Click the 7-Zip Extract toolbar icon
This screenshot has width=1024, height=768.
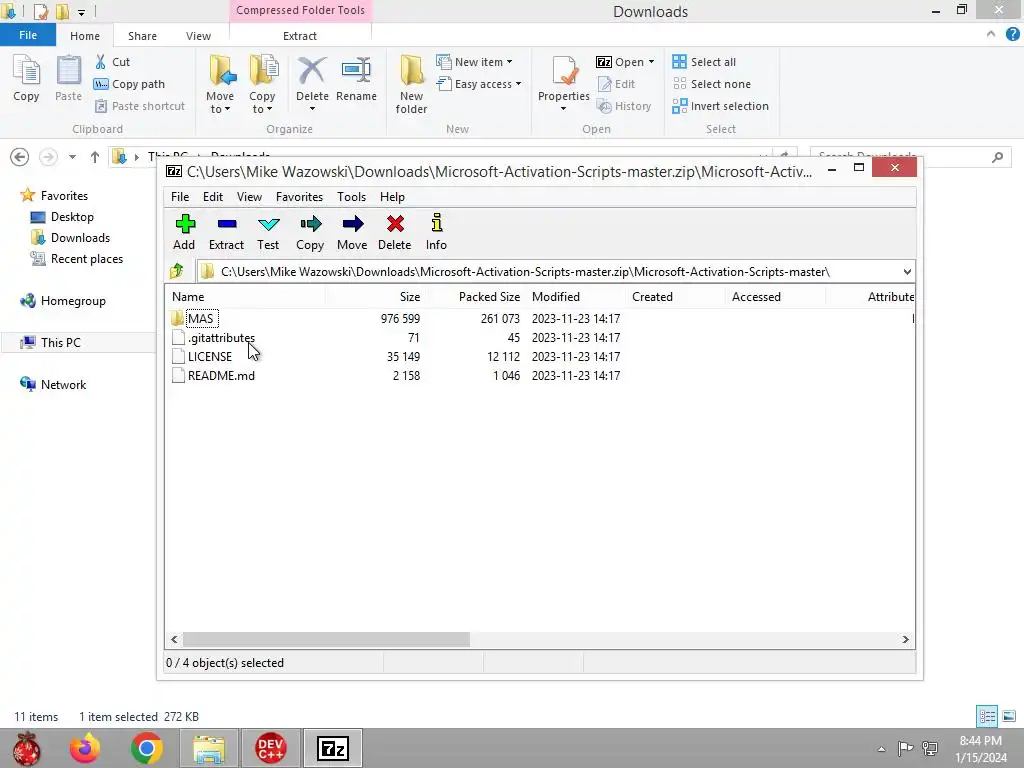pyautogui.click(x=227, y=225)
